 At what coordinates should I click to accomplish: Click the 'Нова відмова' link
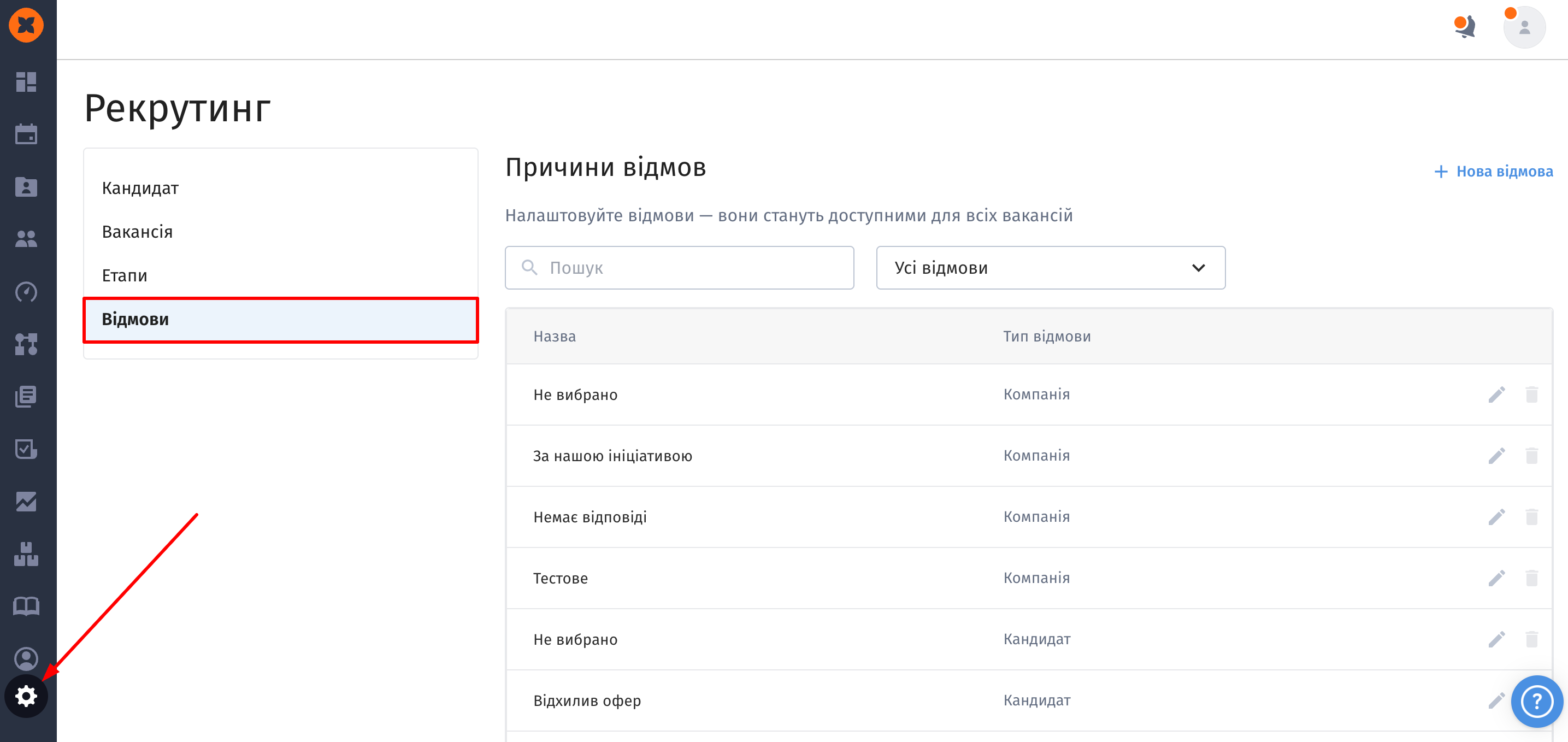(1494, 172)
